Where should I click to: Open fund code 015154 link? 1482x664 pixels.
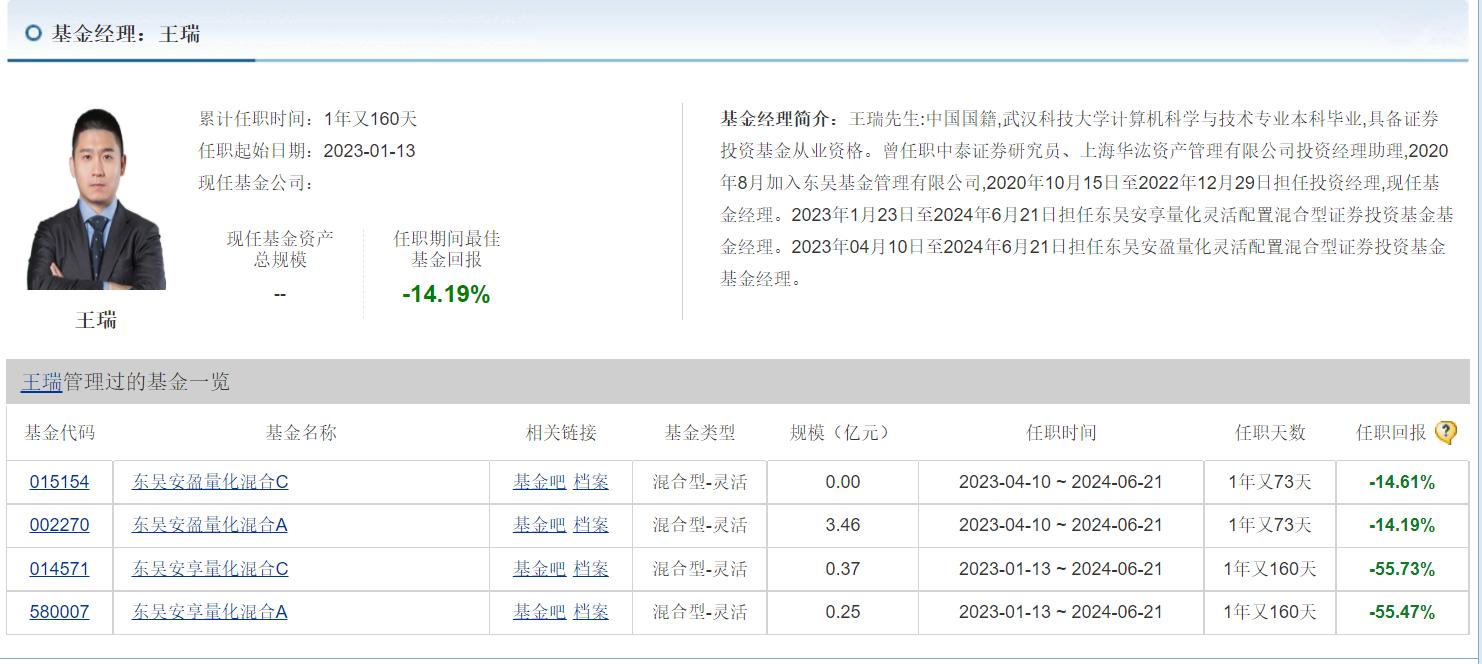(x=59, y=482)
